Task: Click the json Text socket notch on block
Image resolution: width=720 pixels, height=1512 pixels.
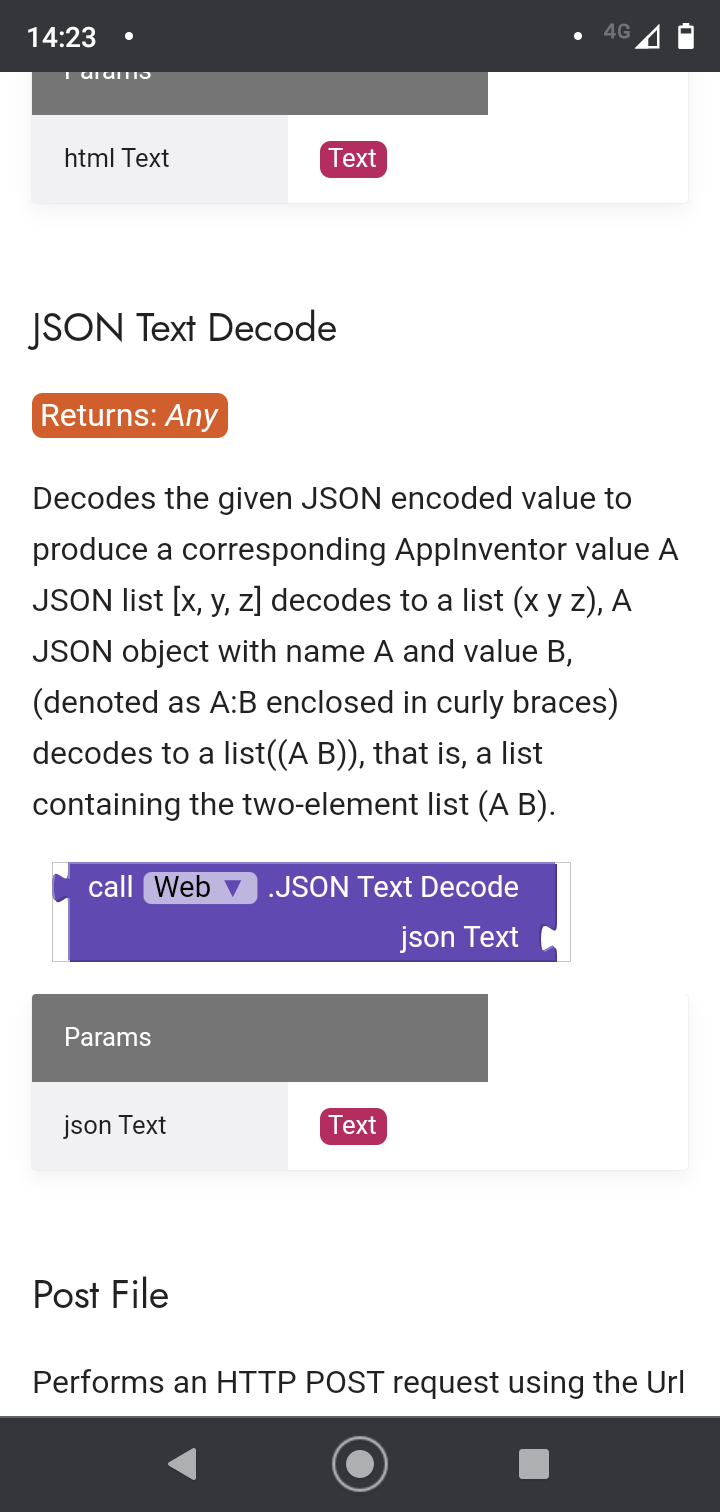Action: tap(547, 938)
